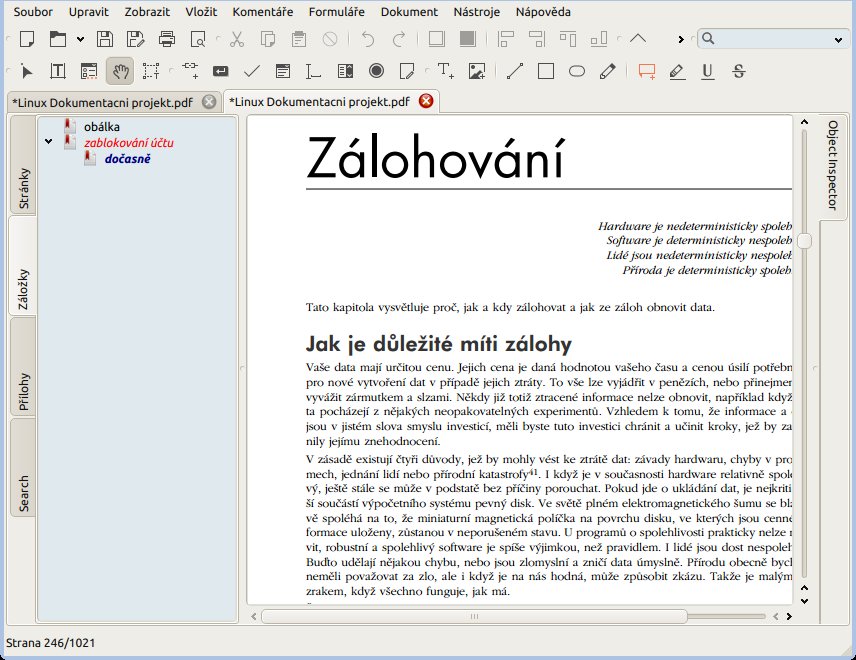Cut selection with the scissors icon
The height and width of the screenshot is (660, 856).
pyautogui.click(x=236, y=39)
